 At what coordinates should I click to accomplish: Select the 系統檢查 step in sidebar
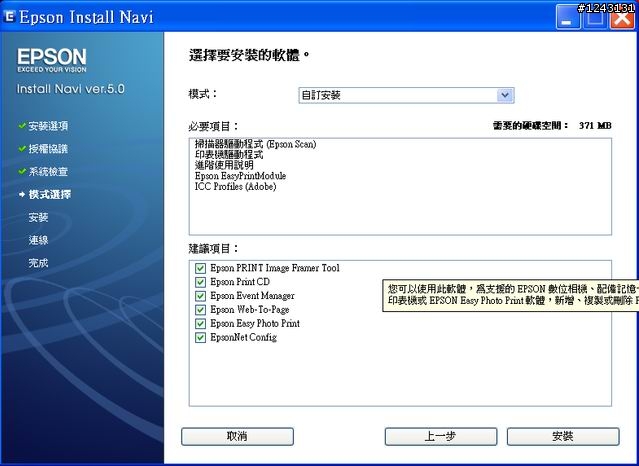point(48,172)
